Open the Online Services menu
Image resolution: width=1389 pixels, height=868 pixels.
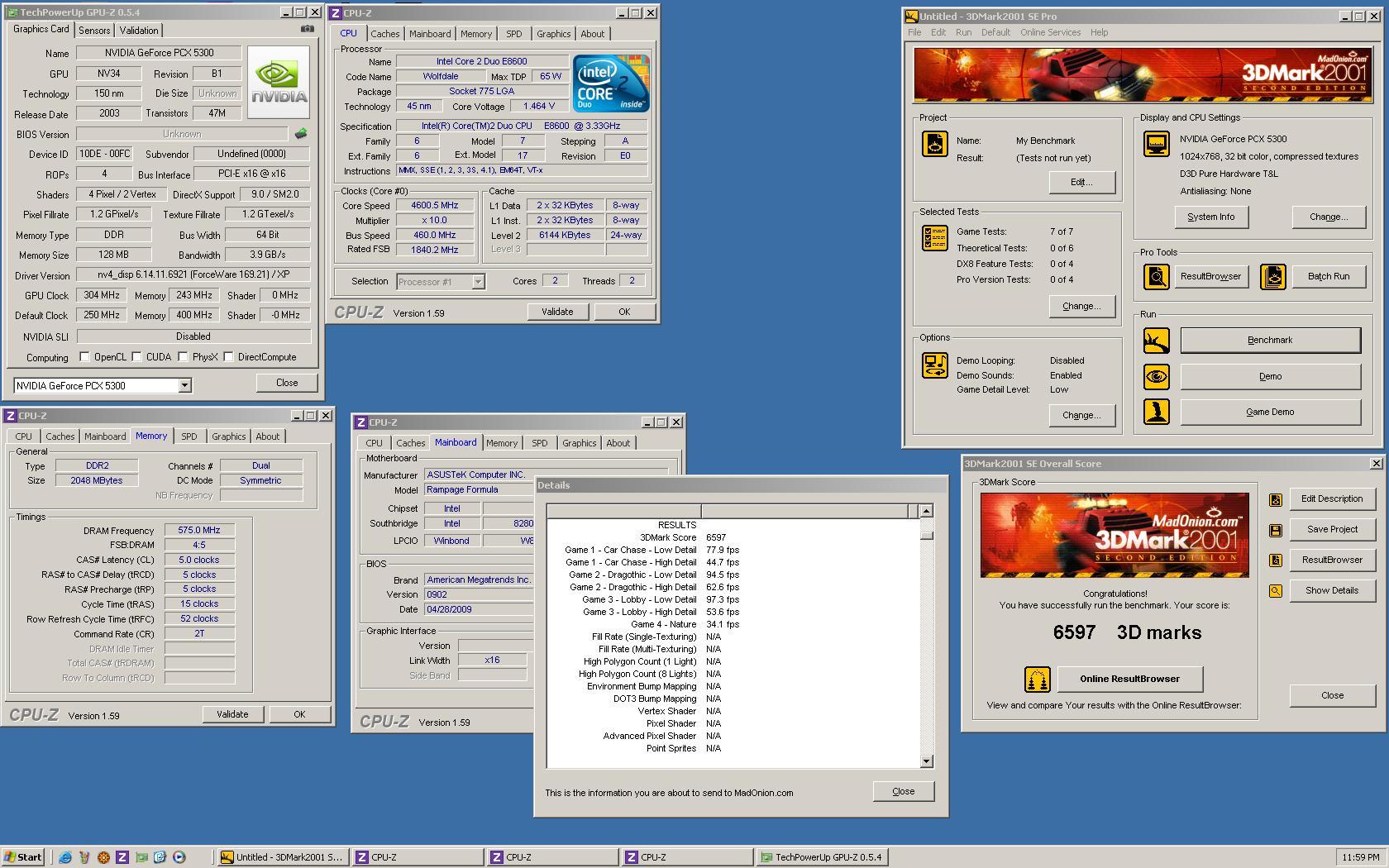click(x=1050, y=32)
